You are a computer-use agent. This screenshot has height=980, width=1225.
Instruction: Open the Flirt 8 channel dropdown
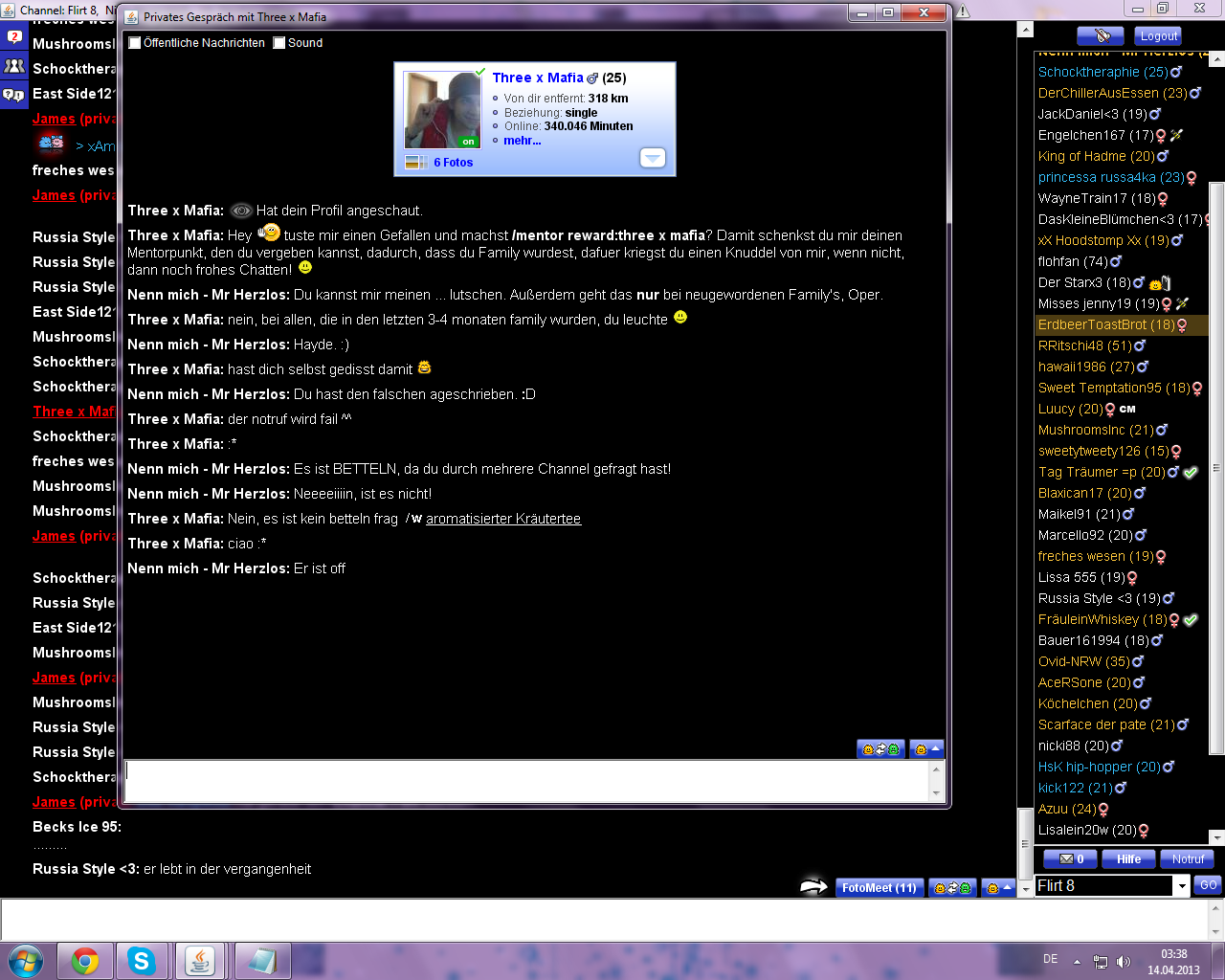[1182, 886]
